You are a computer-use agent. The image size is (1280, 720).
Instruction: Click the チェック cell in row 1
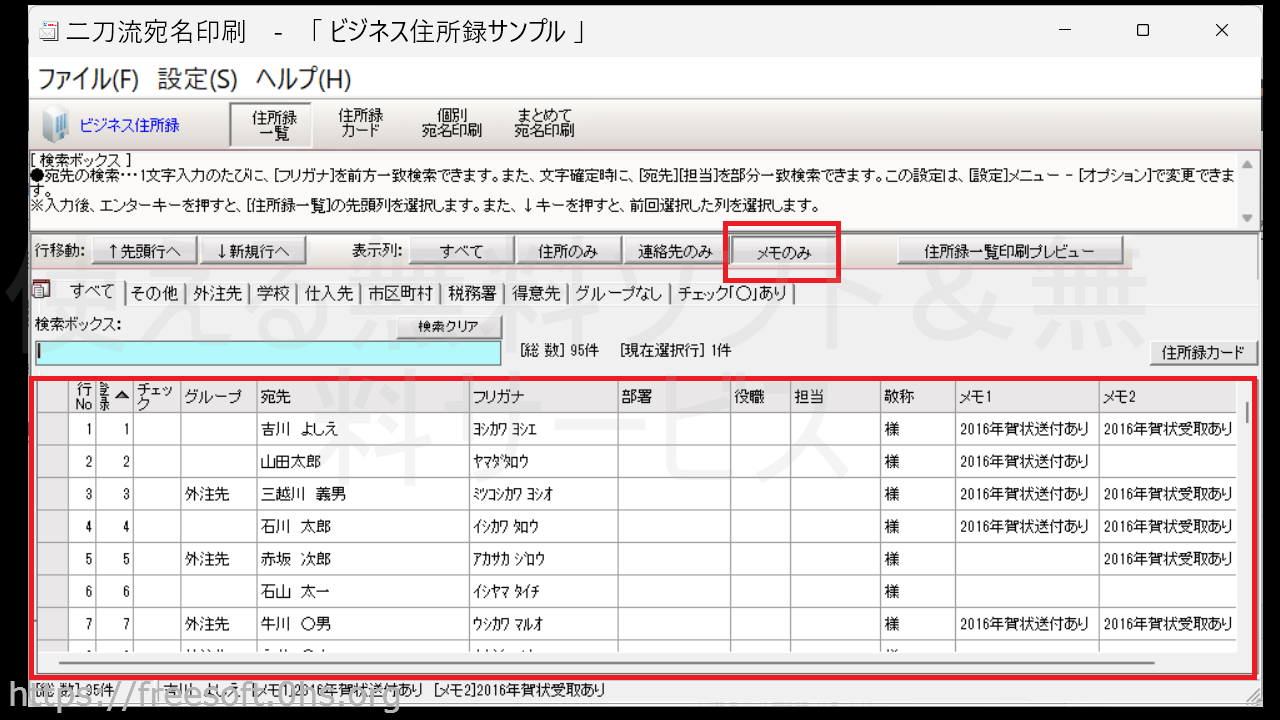point(157,429)
